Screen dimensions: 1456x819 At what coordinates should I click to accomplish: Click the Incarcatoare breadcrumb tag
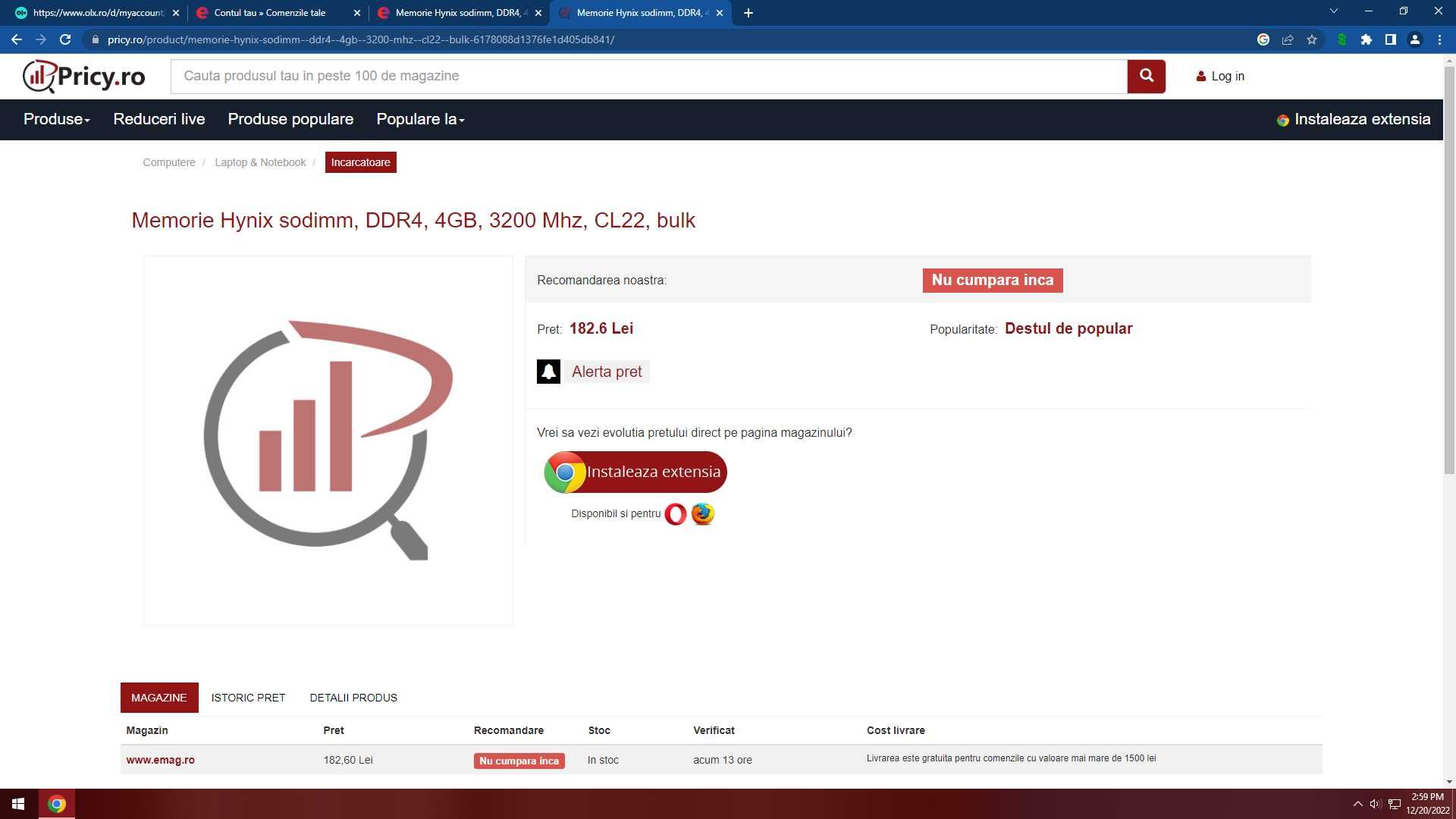(360, 162)
